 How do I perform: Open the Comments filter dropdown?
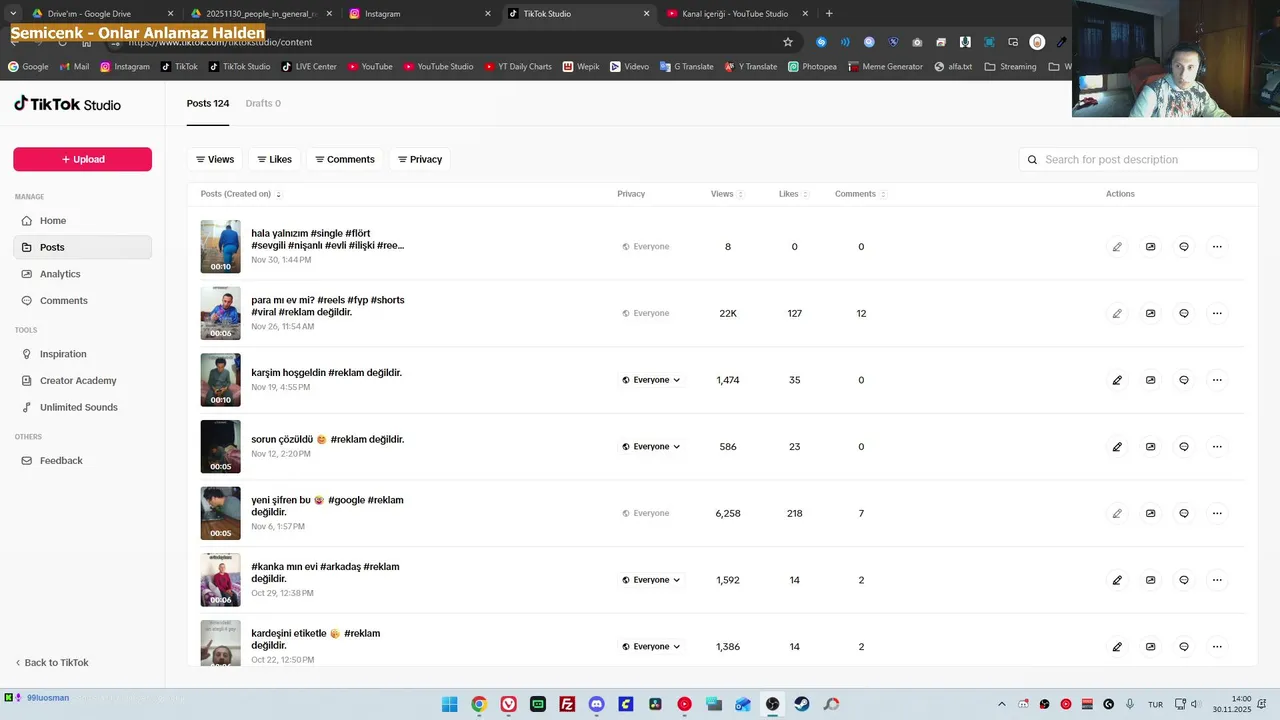point(345,159)
